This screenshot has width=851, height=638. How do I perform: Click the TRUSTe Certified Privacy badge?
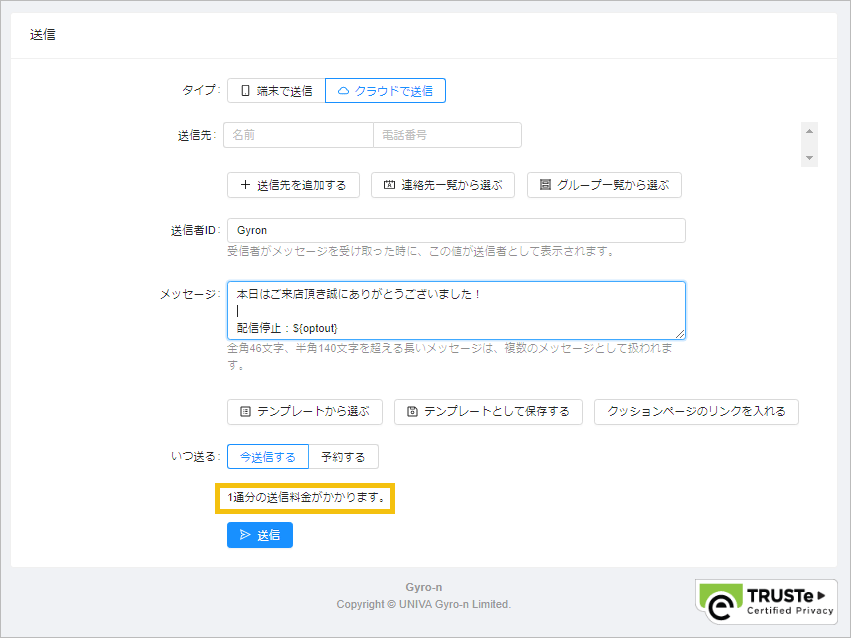tap(766, 601)
